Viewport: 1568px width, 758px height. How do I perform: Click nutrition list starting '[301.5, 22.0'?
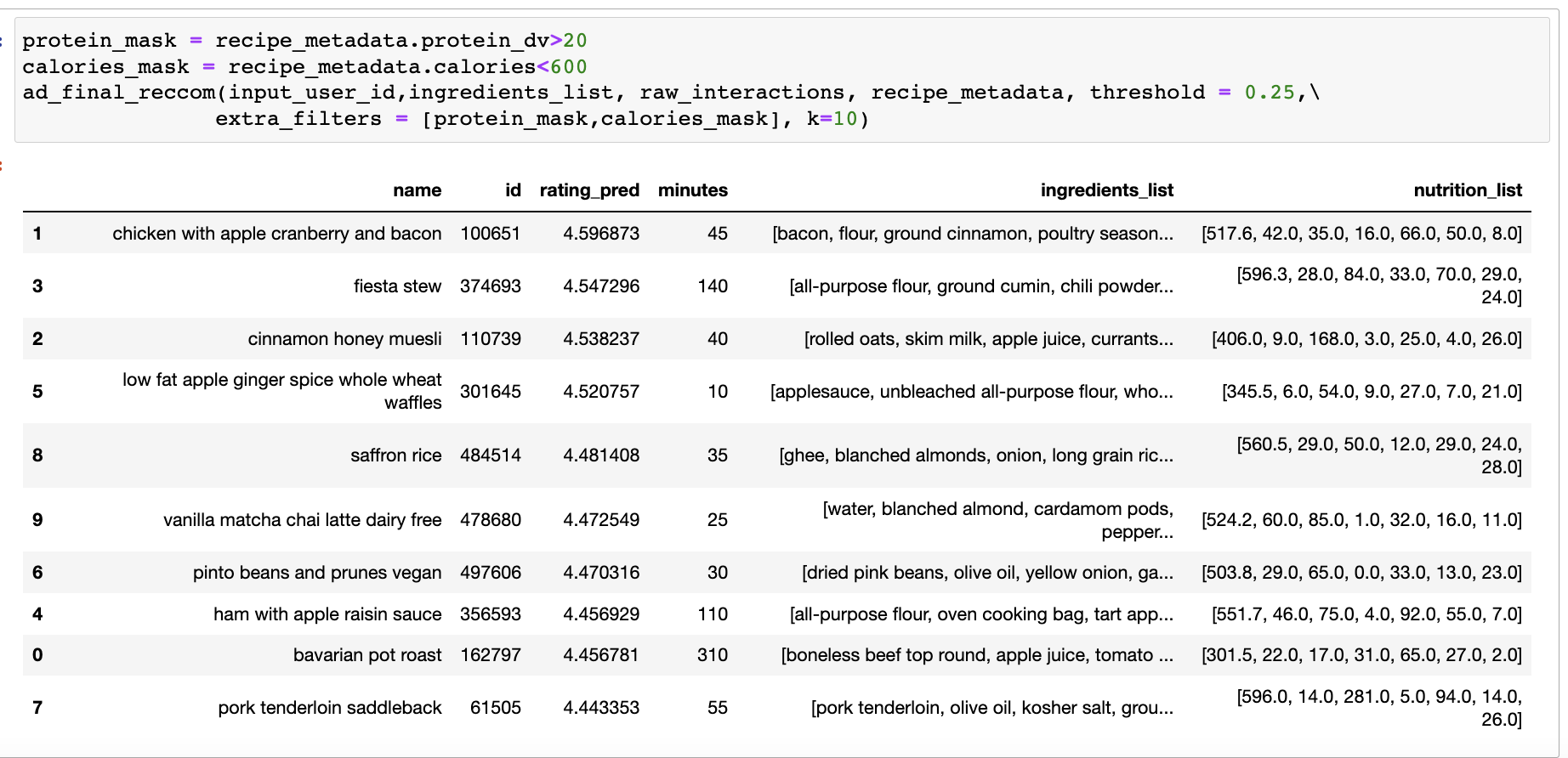1361,655
